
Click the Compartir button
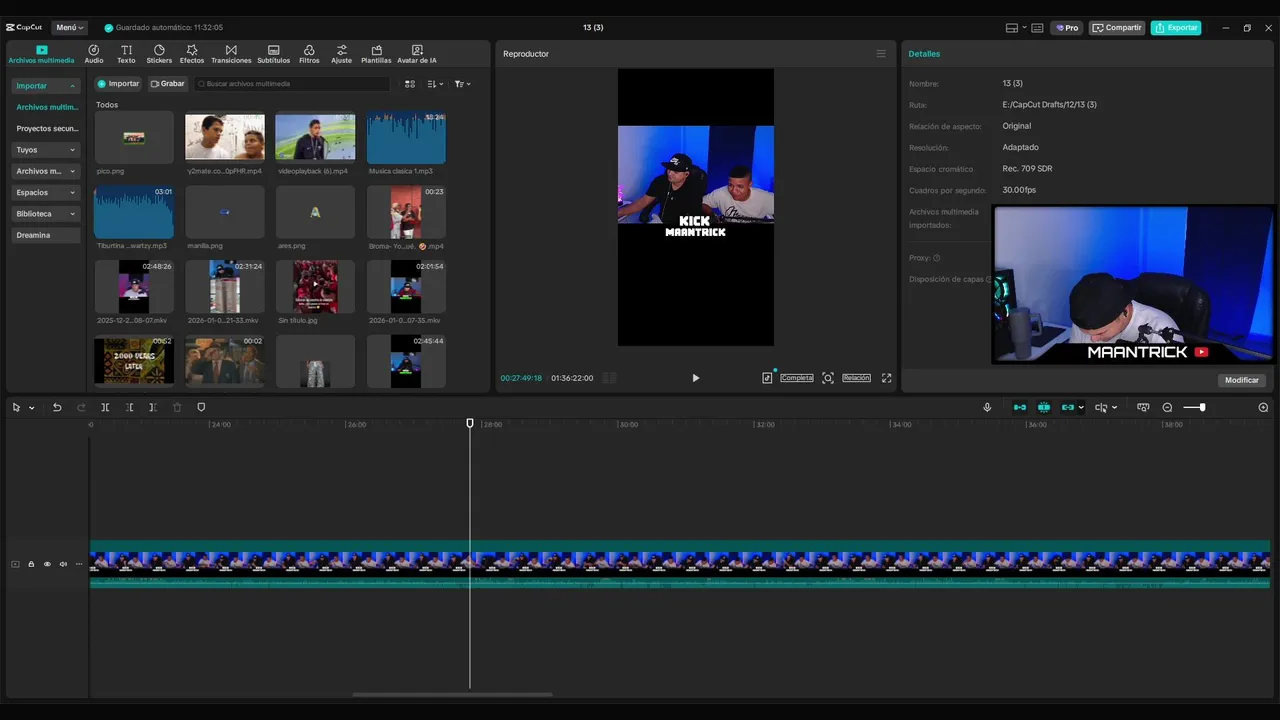[1117, 28]
